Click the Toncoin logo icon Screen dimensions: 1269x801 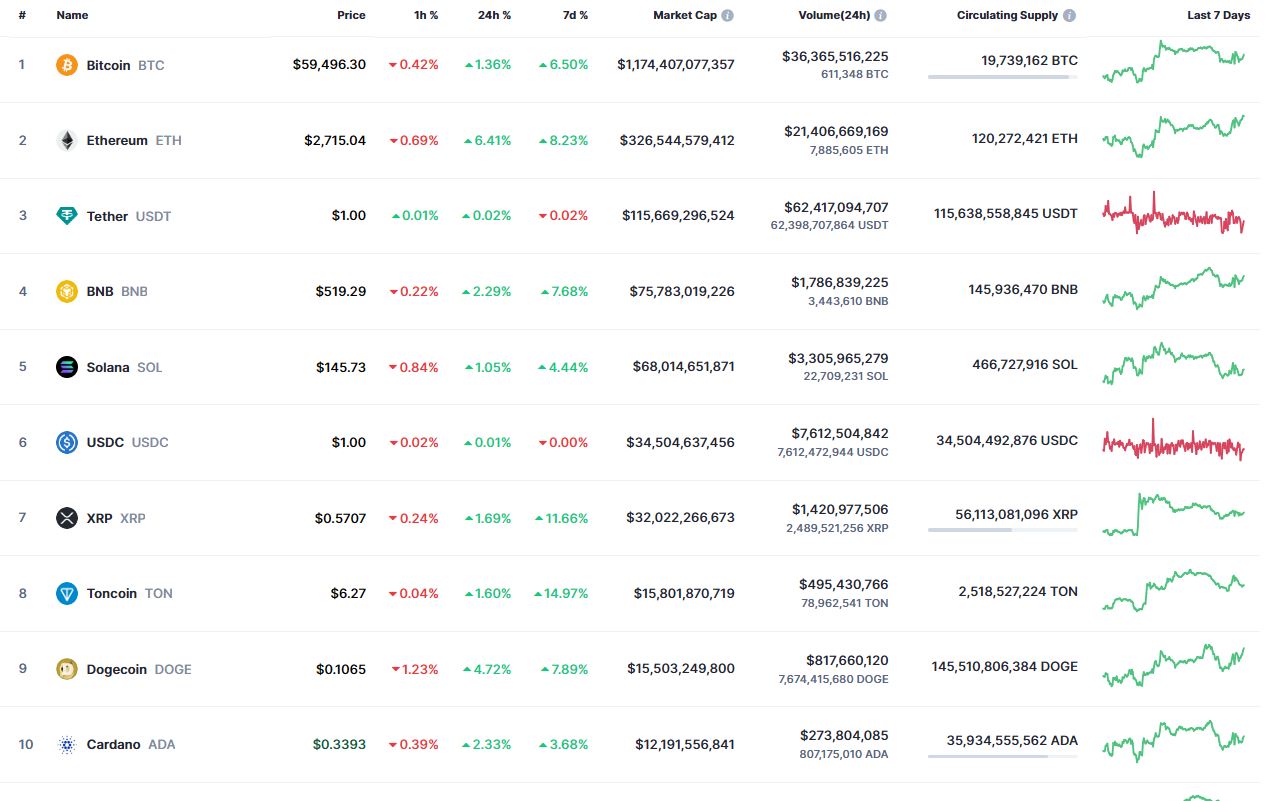coord(67,593)
